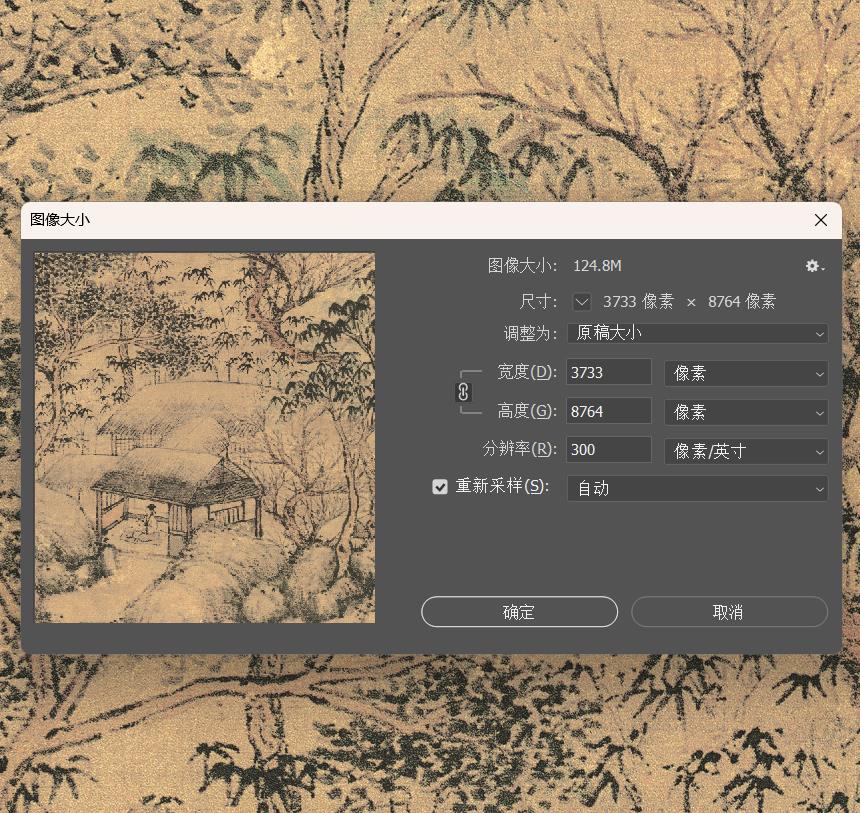Image resolution: width=860 pixels, height=813 pixels.
Task: Click the 宽度(D) label
Action: [527, 372]
